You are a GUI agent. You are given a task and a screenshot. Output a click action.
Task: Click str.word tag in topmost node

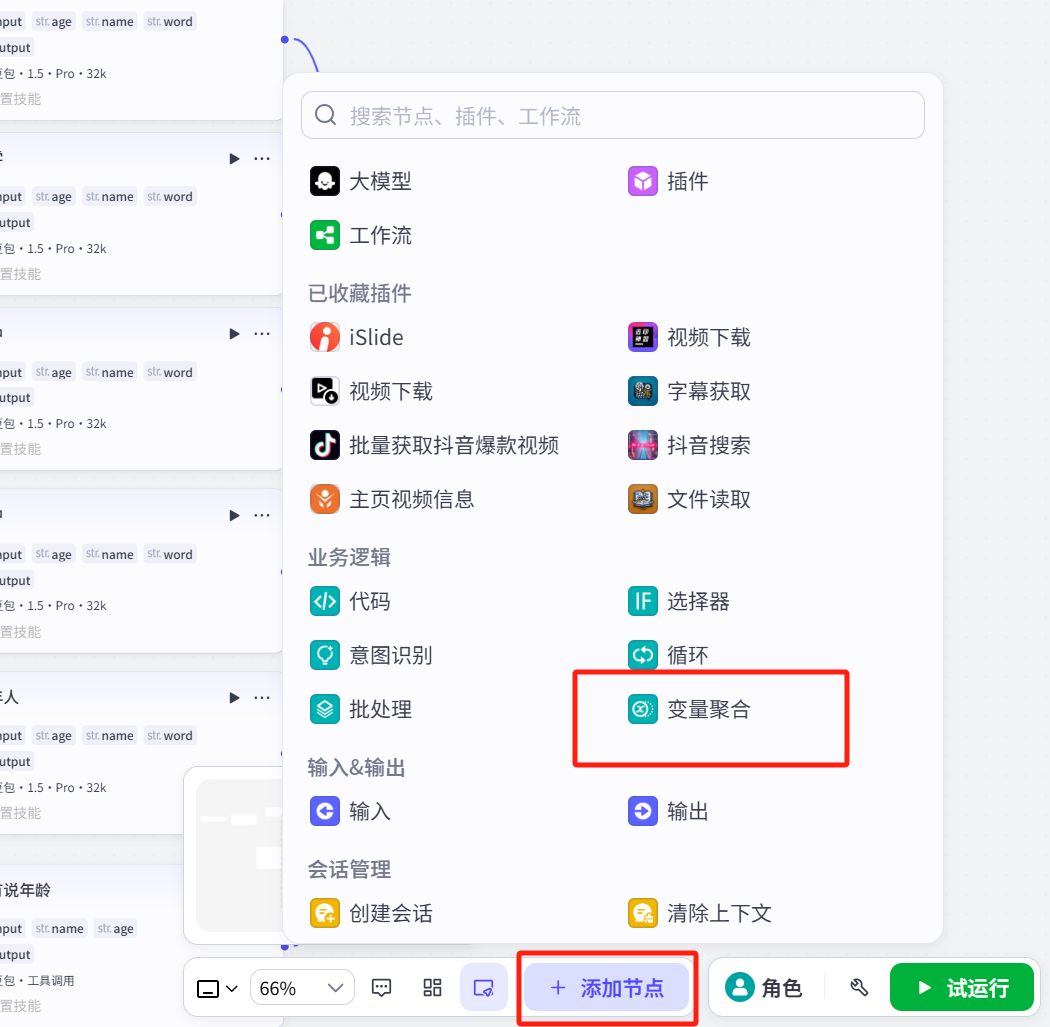(170, 21)
